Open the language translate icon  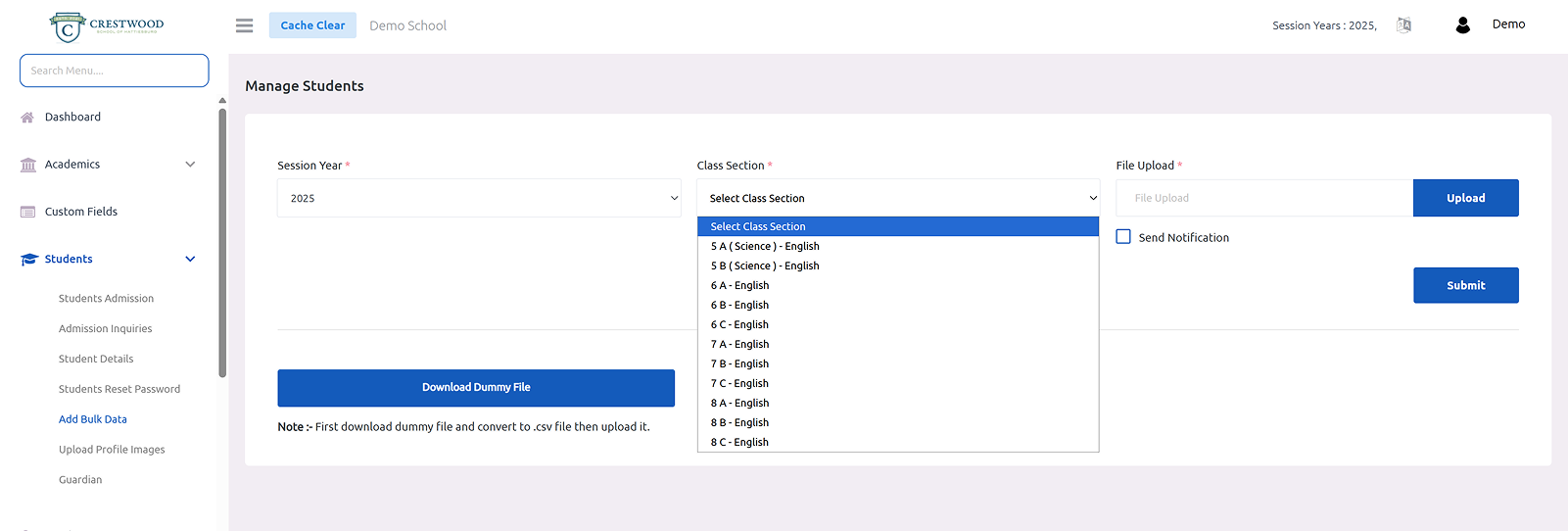pos(1403,25)
